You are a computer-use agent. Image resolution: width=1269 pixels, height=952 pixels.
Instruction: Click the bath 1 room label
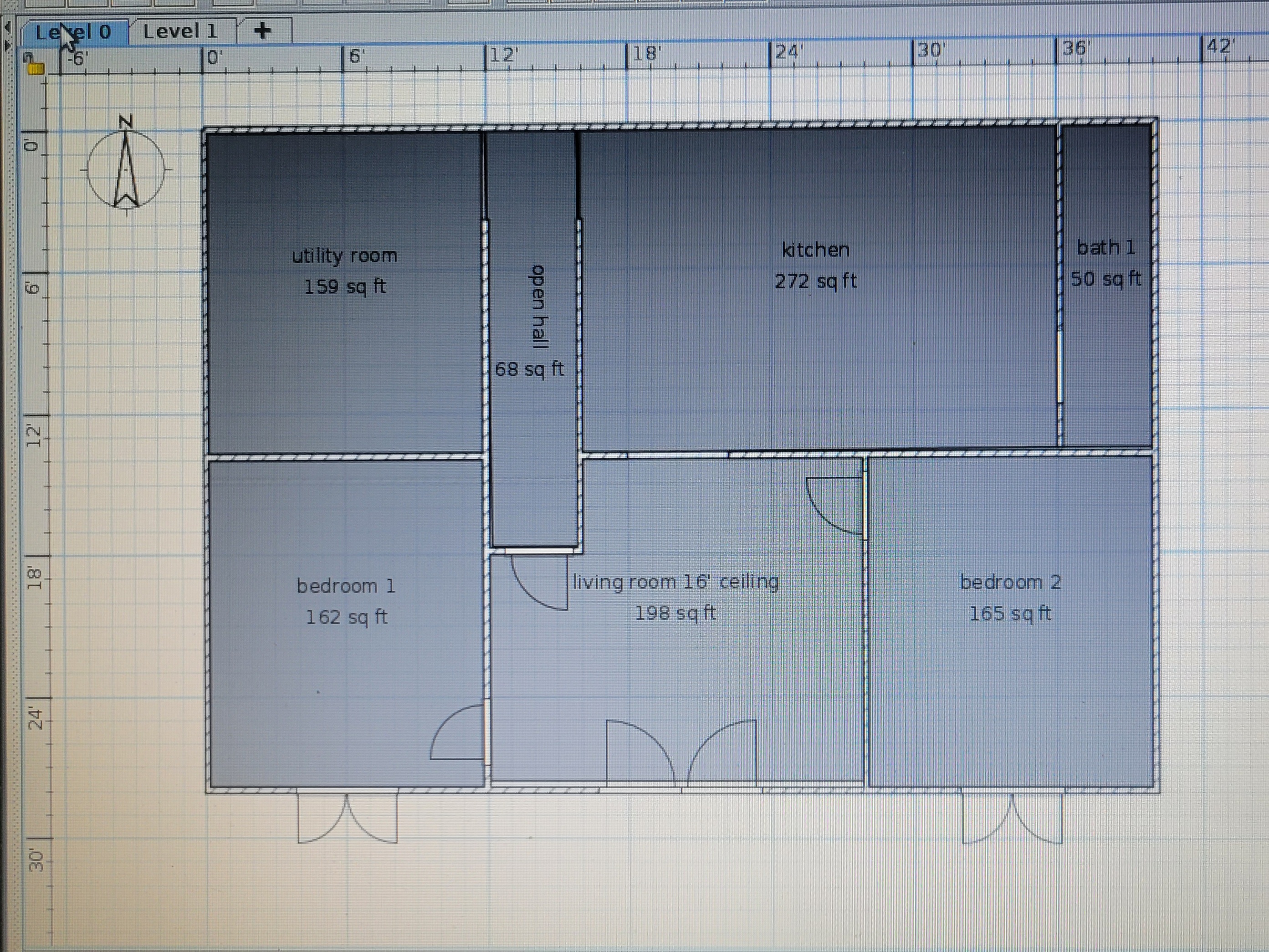[x=1105, y=248]
